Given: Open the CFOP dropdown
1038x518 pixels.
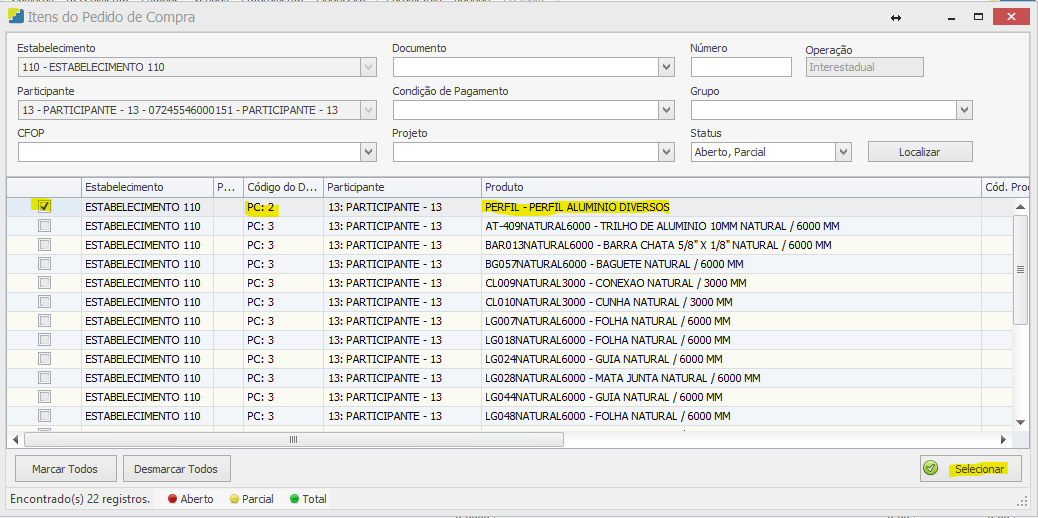Looking at the screenshot, I should click(x=368, y=152).
